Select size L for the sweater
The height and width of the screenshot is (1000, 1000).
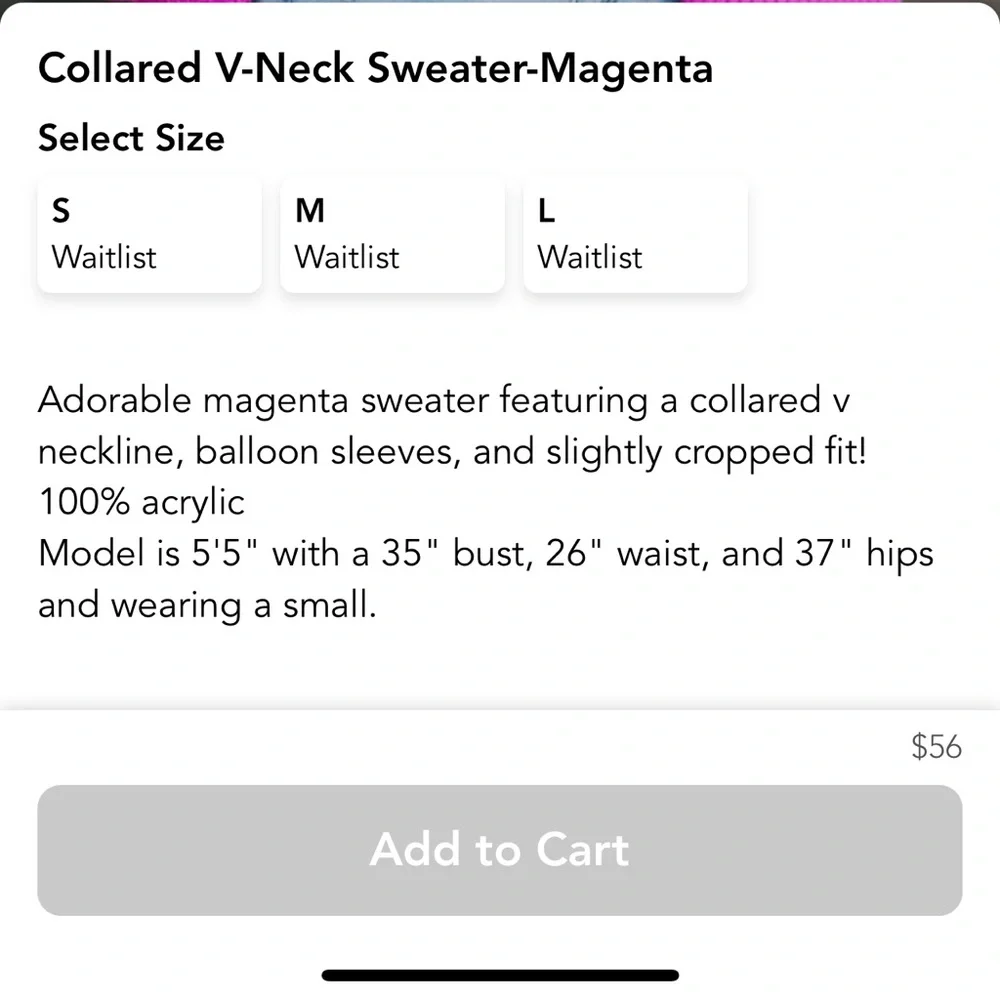click(x=634, y=233)
